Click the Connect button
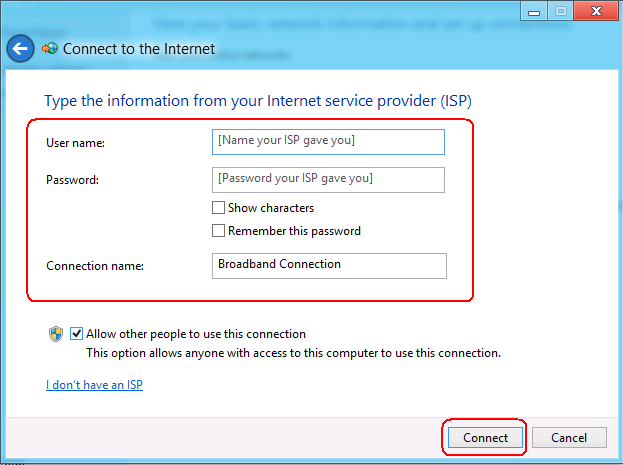Image resolution: width=623 pixels, height=465 pixels. click(x=485, y=438)
